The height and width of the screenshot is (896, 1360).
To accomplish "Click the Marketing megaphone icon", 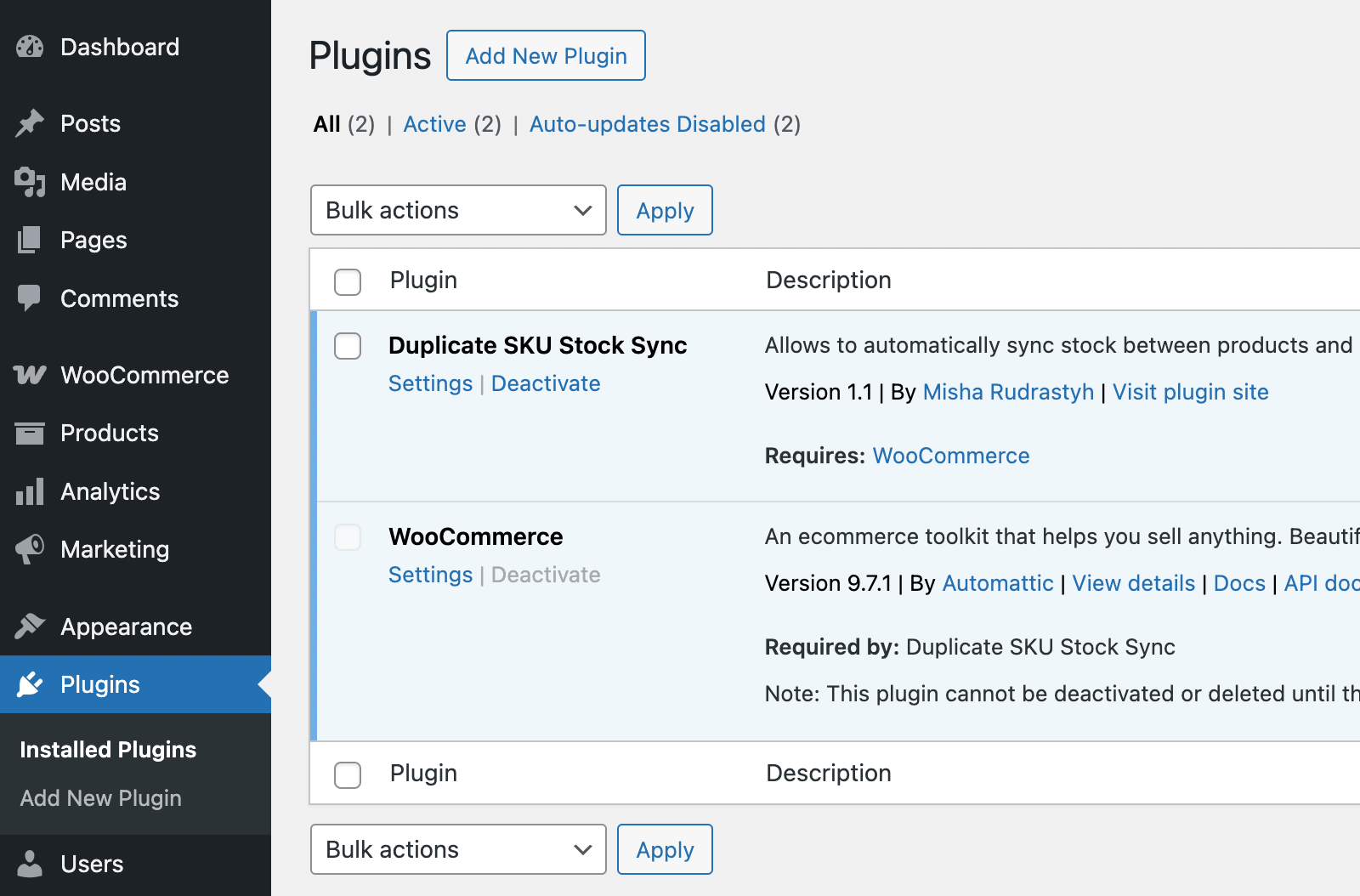I will tap(30, 549).
